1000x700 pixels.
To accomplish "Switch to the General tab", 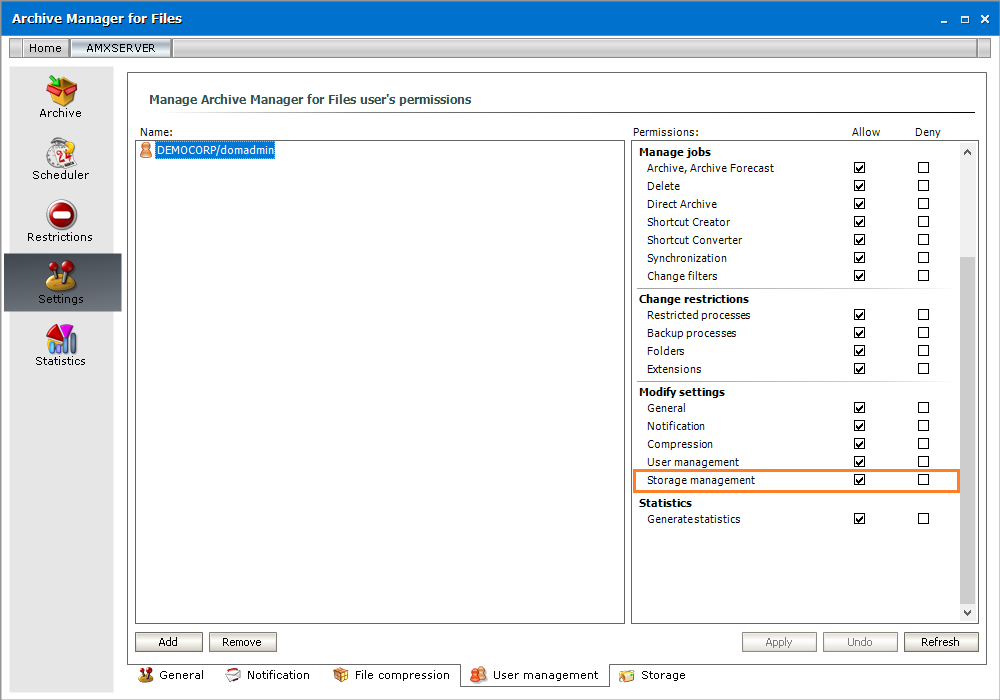I will point(171,675).
